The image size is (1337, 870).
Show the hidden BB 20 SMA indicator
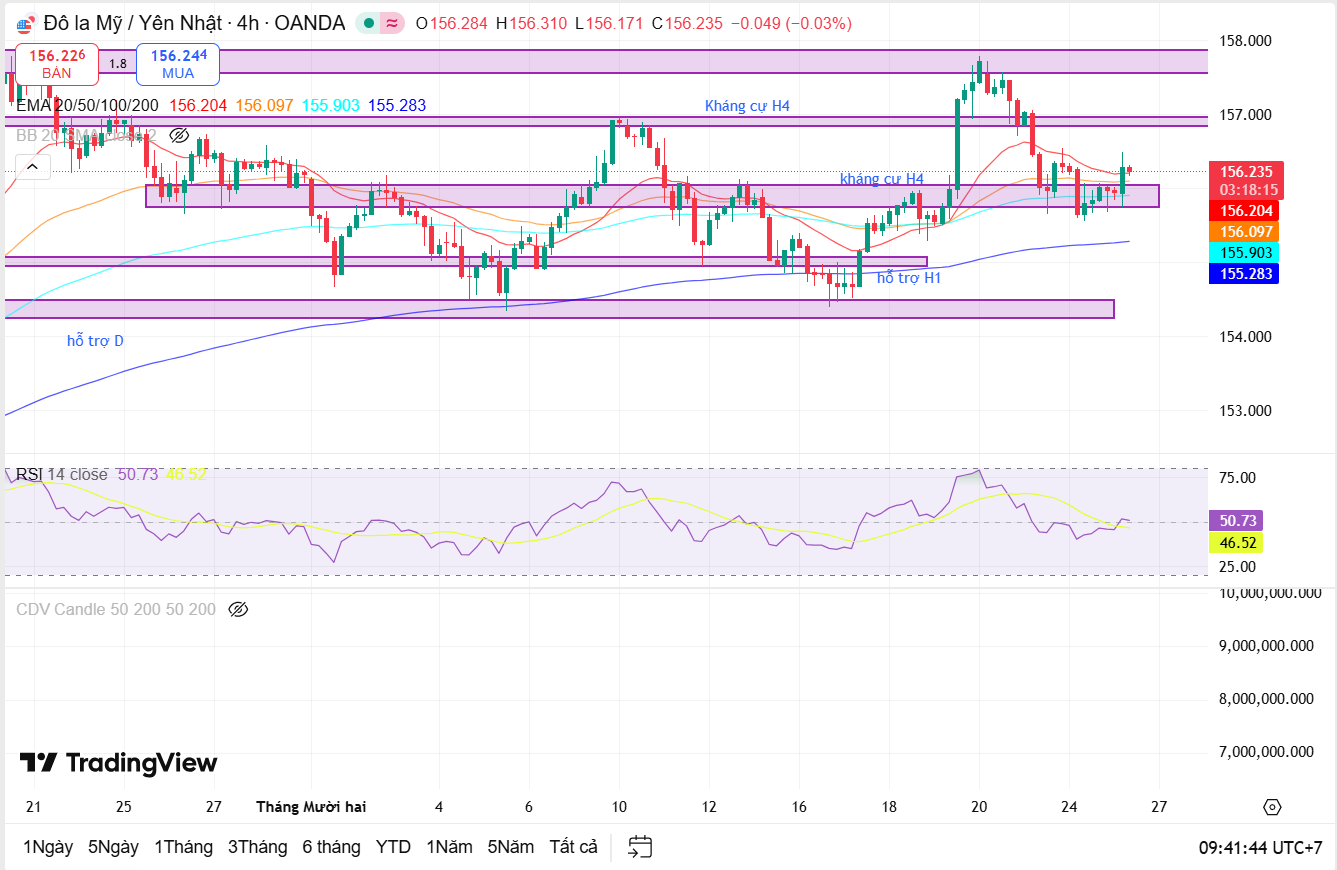(180, 136)
